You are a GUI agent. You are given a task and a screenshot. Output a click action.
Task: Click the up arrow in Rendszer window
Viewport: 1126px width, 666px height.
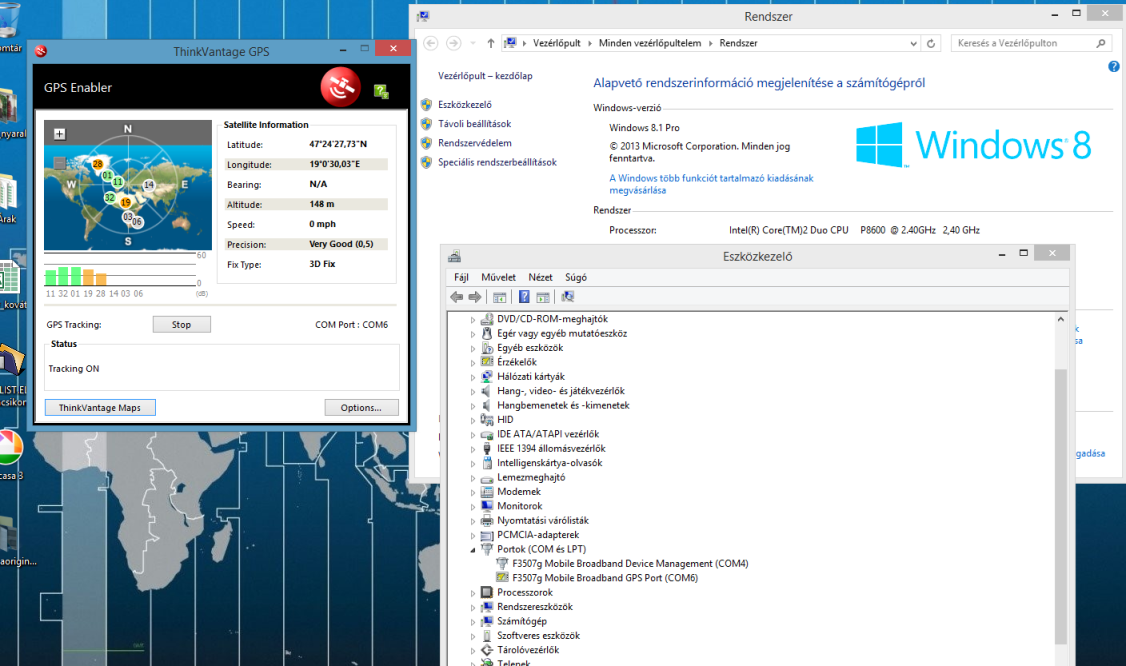tap(490, 43)
